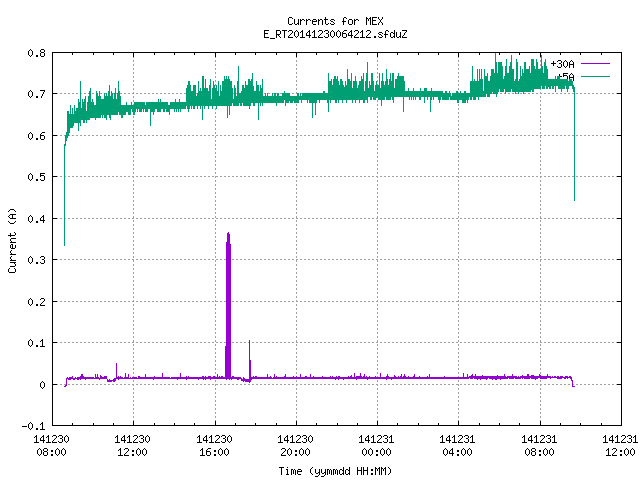Click the 141231 12:00 x-axis tick label

(620, 446)
